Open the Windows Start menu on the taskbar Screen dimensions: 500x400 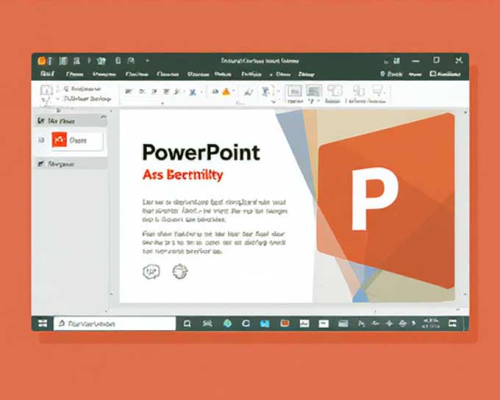[43, 323]
